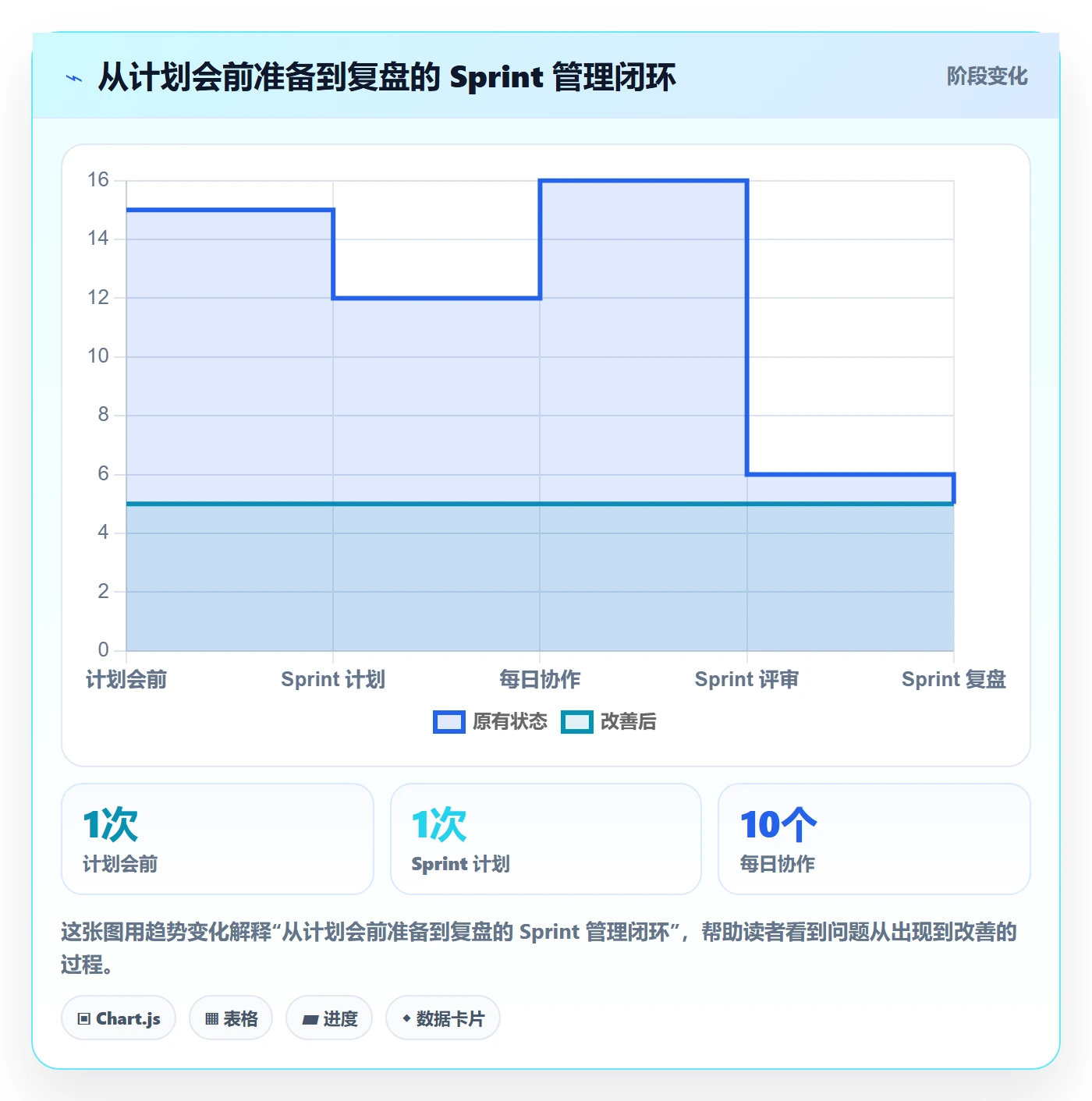This screenshot has height=1101, width=1092.
Task: Toggle the 原有状态 legend swatch
Action: pyautogui.click(x=449, y=722)
